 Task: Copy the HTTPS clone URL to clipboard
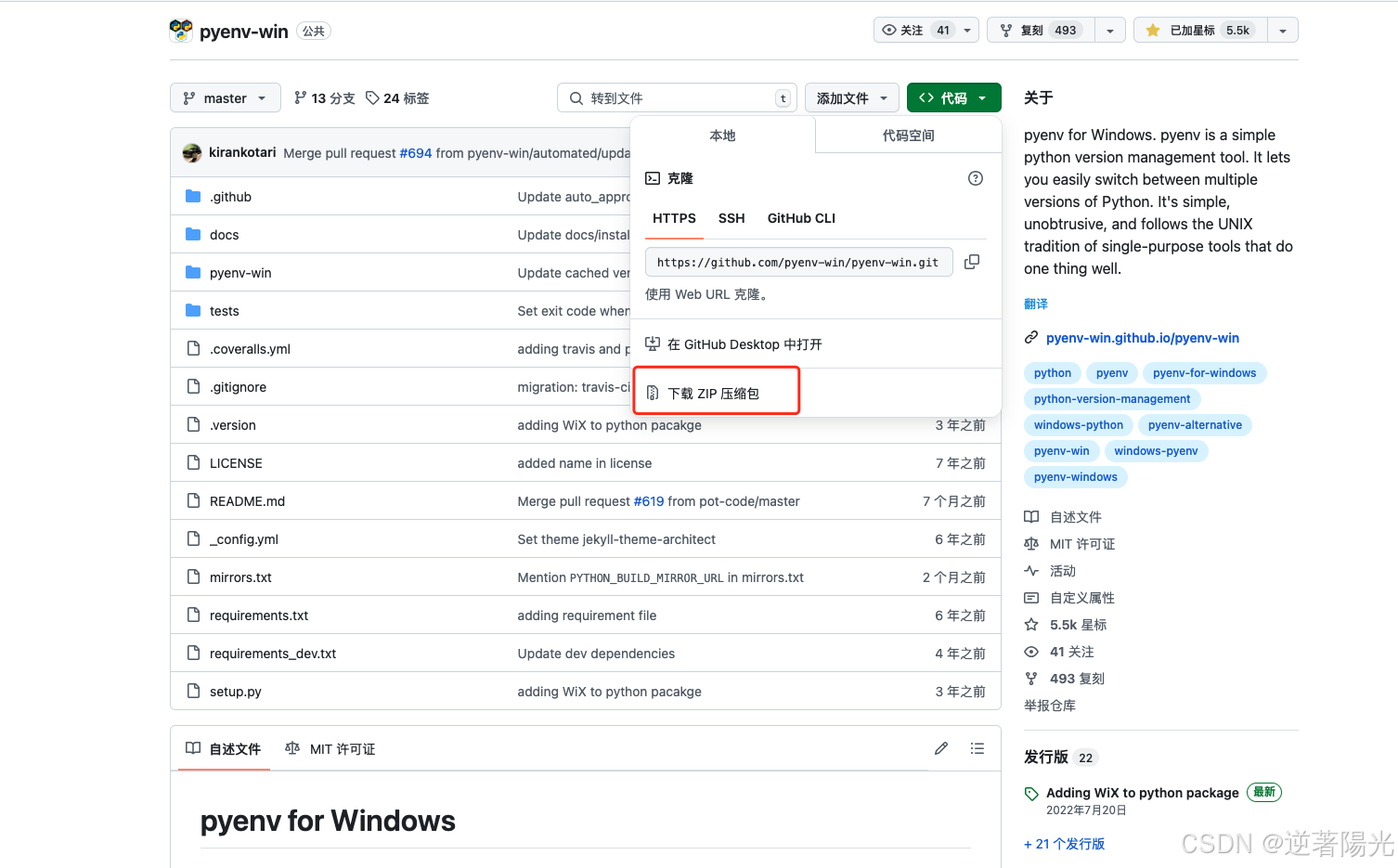pyautogui.click(x=972, y=262)
